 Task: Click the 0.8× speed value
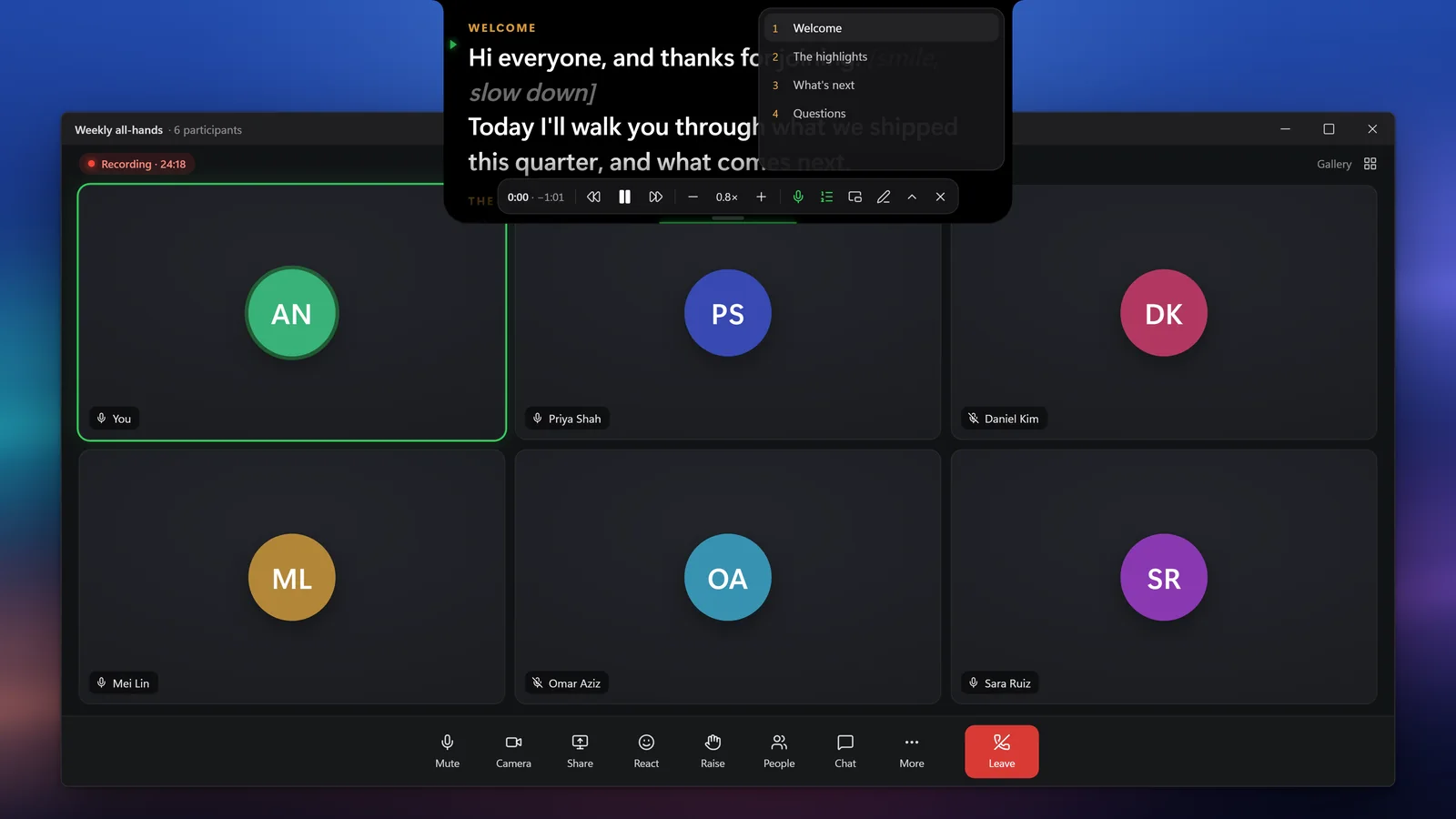click(x=726, y=197)
